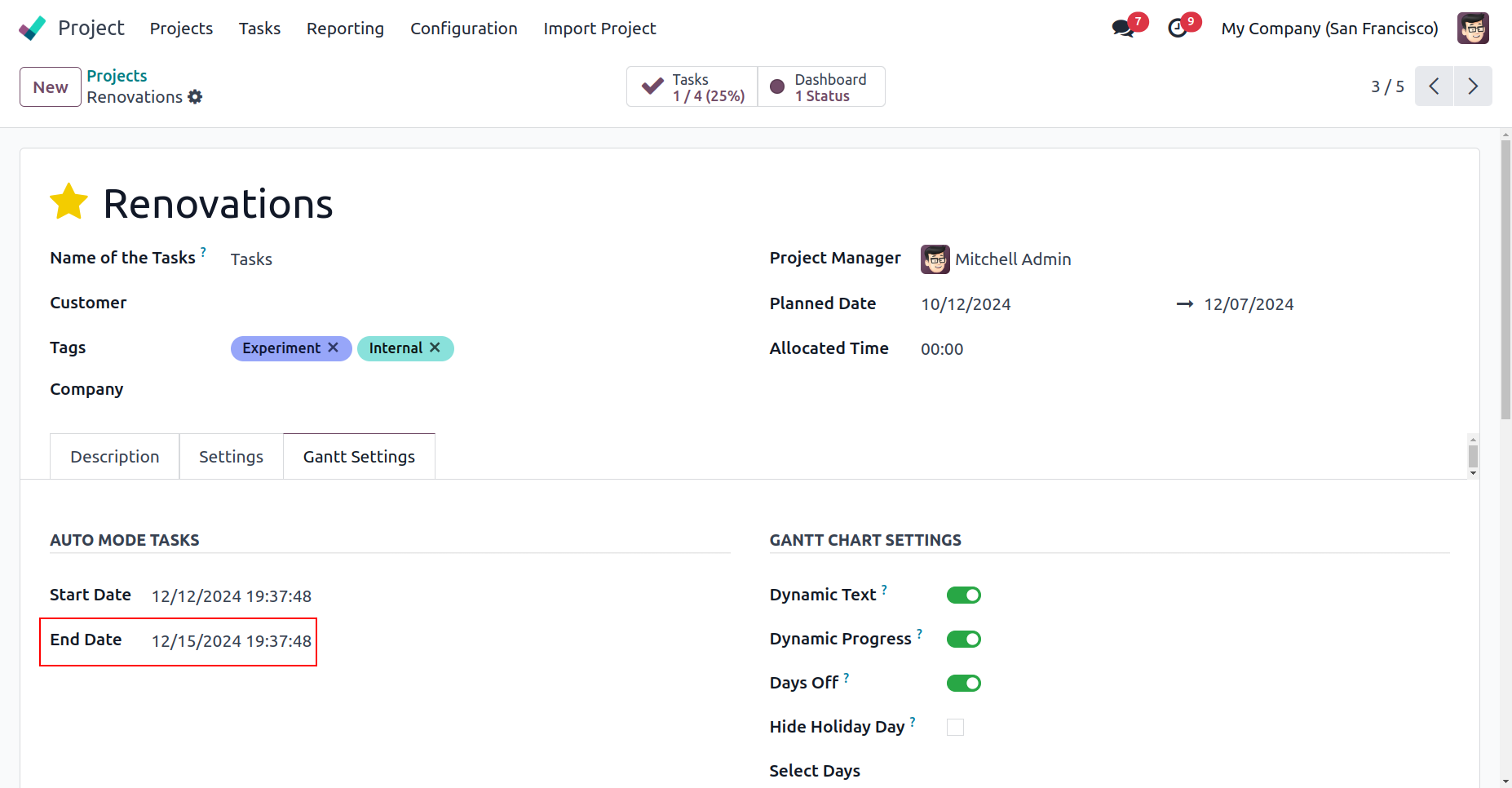Disable the Dynamic Text toggle
This screenshot has width=1512, height=788.
pyautogui.click(x=963, y=595)
